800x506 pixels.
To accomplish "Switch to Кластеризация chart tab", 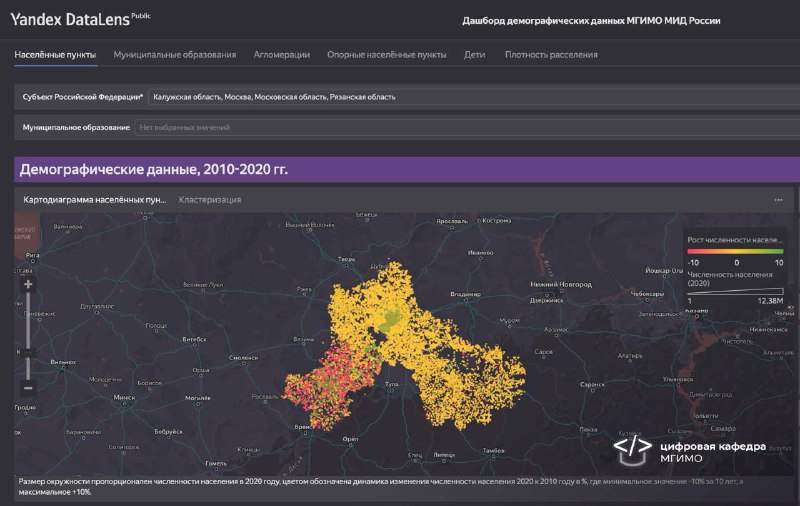I will tap(210, 200).
